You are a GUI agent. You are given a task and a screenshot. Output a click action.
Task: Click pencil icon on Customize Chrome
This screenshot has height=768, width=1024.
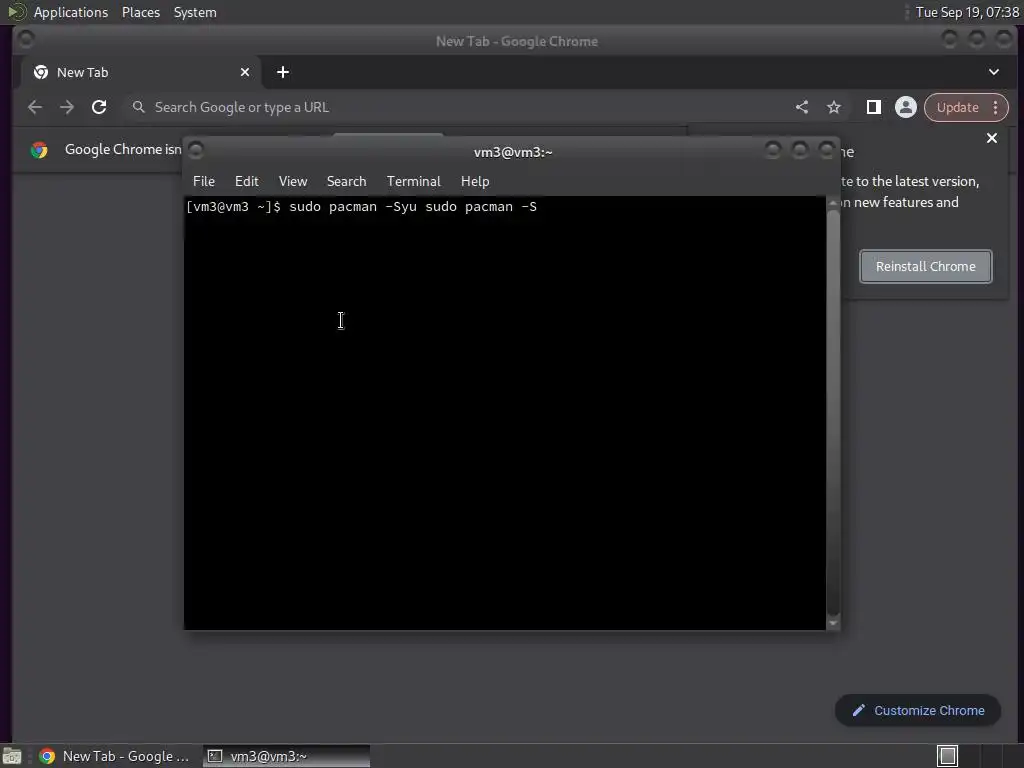tap(859, 711)
